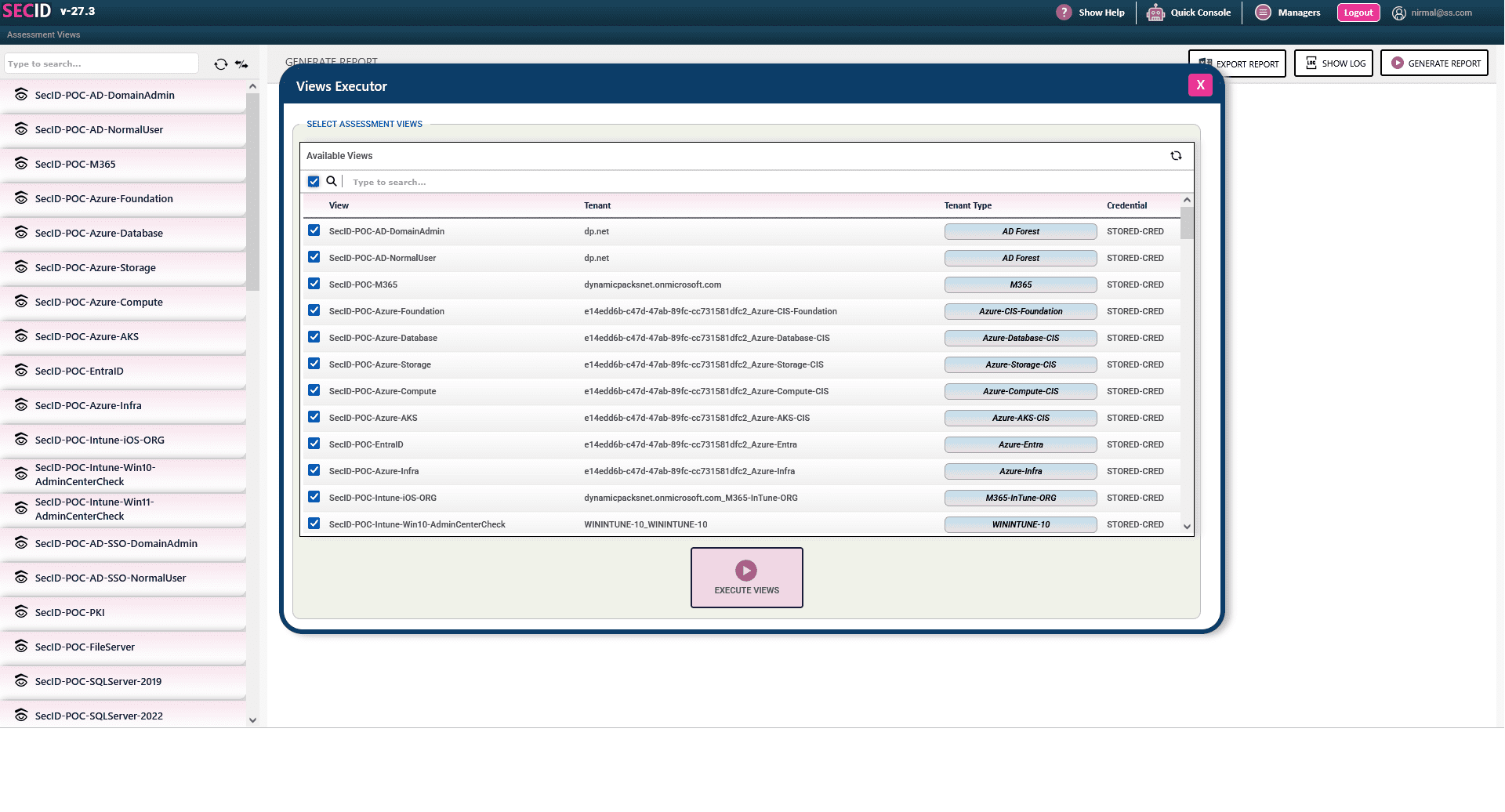Toggle the select-all views checkbox

point(314,182)
